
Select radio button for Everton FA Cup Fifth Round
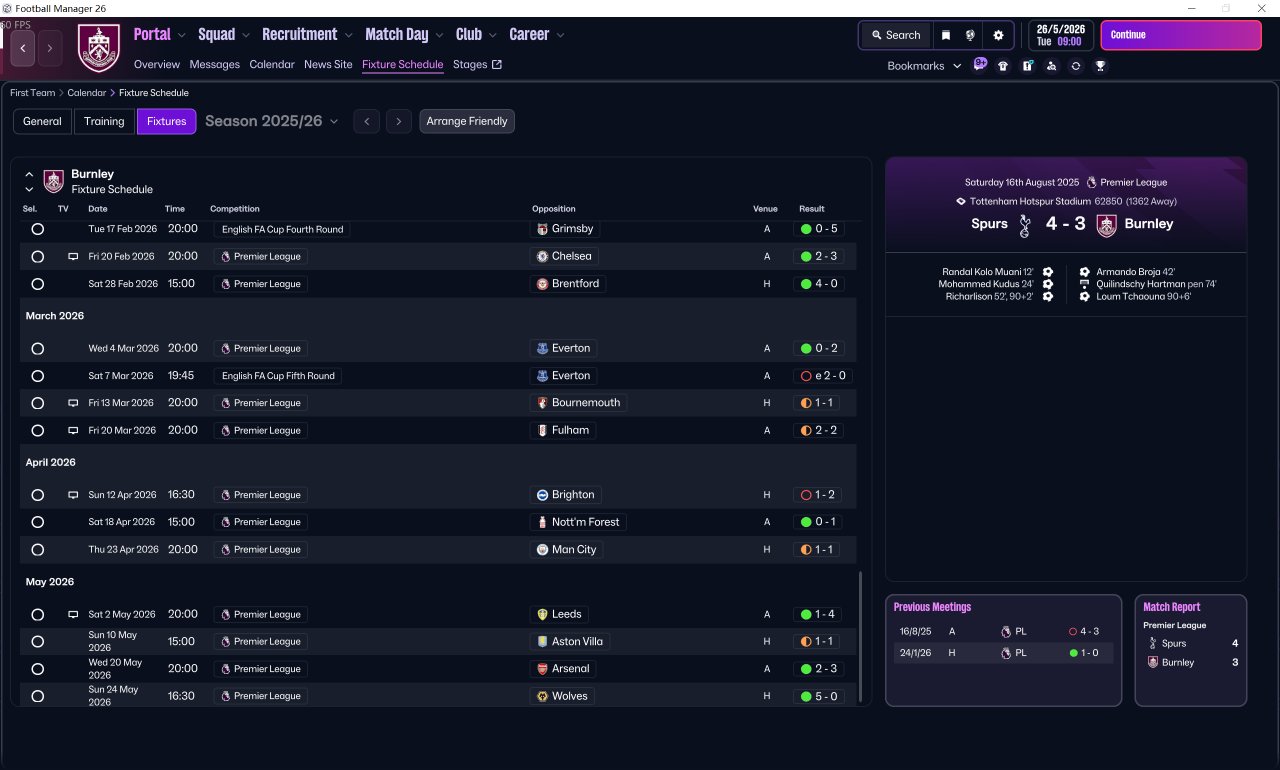coord(38,376)
